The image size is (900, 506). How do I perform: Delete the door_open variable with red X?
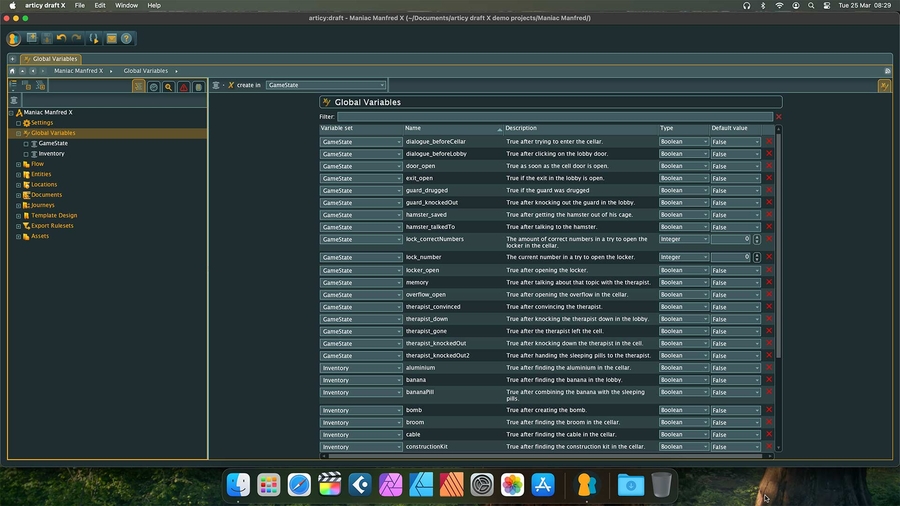point(769,166)
